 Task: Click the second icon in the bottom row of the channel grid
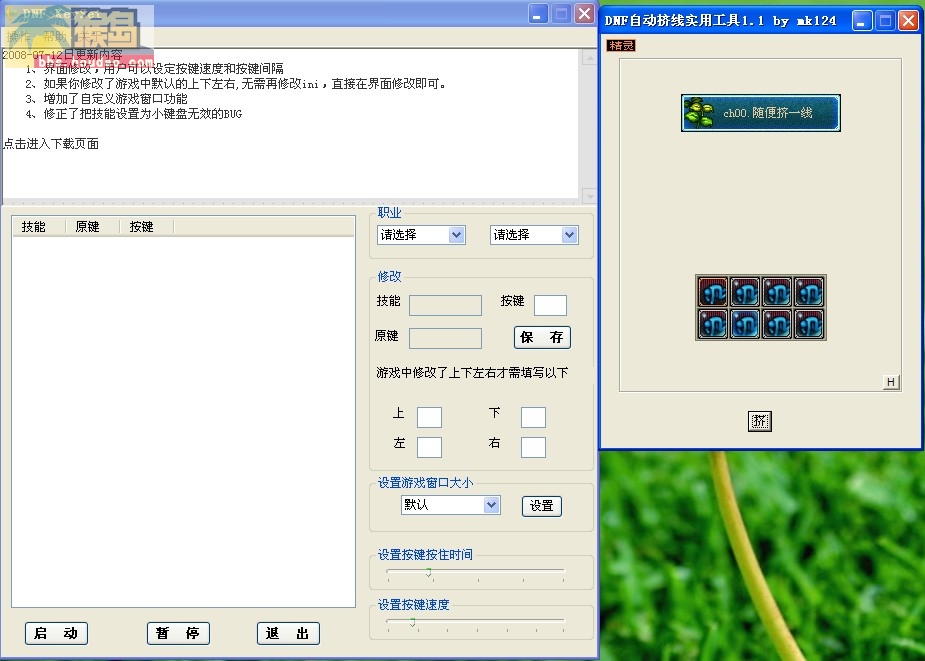(x=744, y=323)
